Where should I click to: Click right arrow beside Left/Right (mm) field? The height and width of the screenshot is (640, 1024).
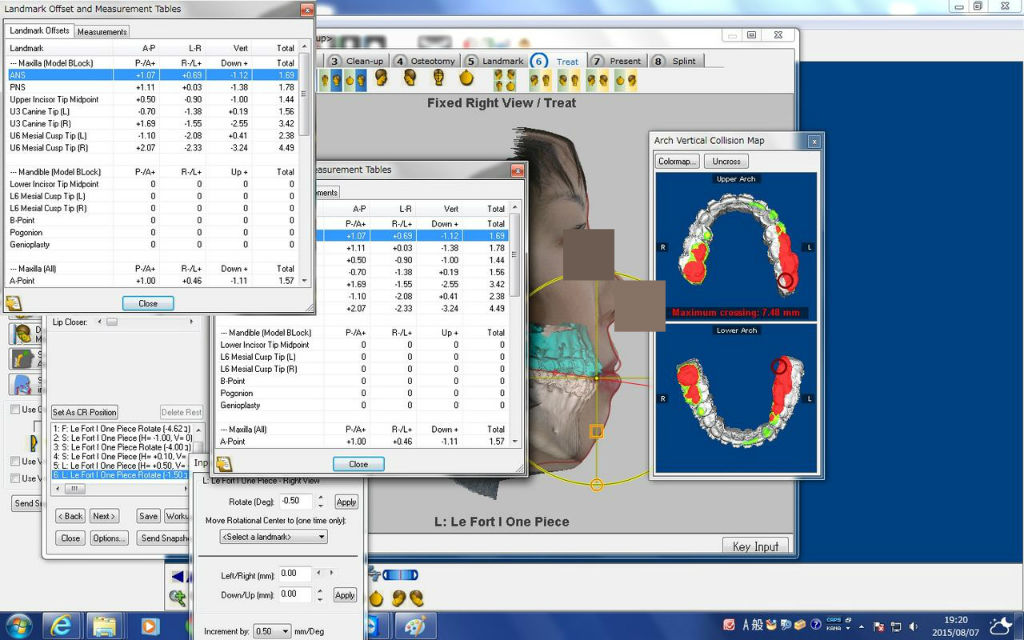click(332, 573)
